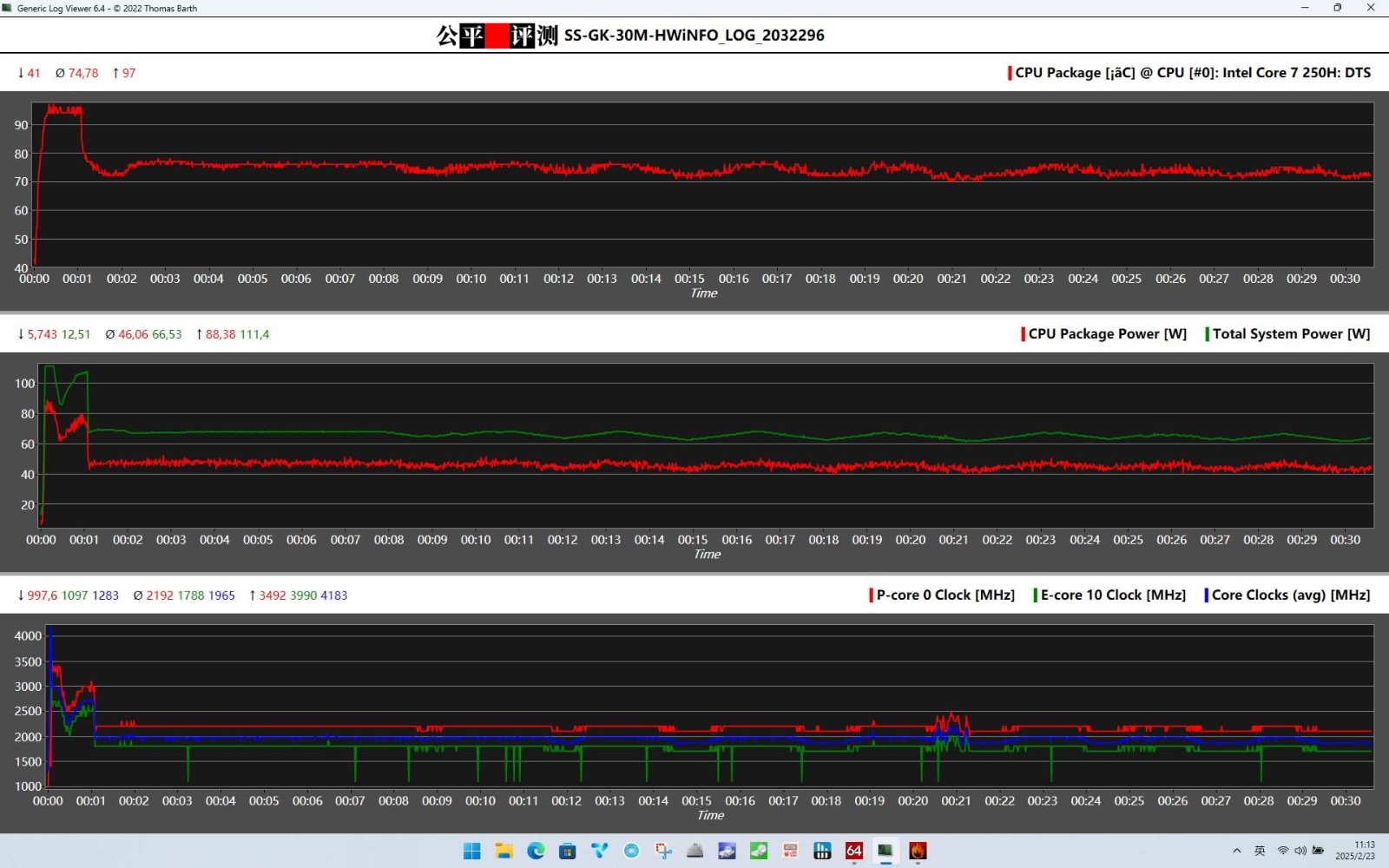Image resolution: width=1389 pixels, height=868 pixels.
Task: Minimize the Generic Log Viewer window
Action: [x=1305, y=8]
